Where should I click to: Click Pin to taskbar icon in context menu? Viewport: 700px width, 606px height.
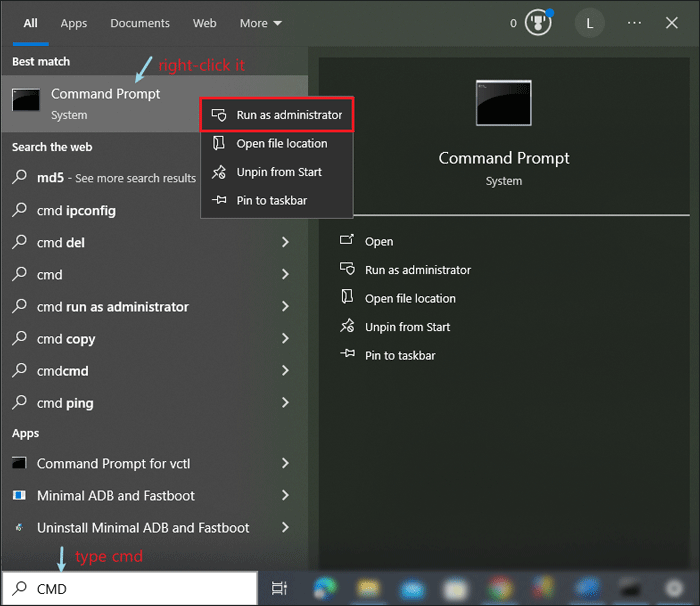click(219, 200)
